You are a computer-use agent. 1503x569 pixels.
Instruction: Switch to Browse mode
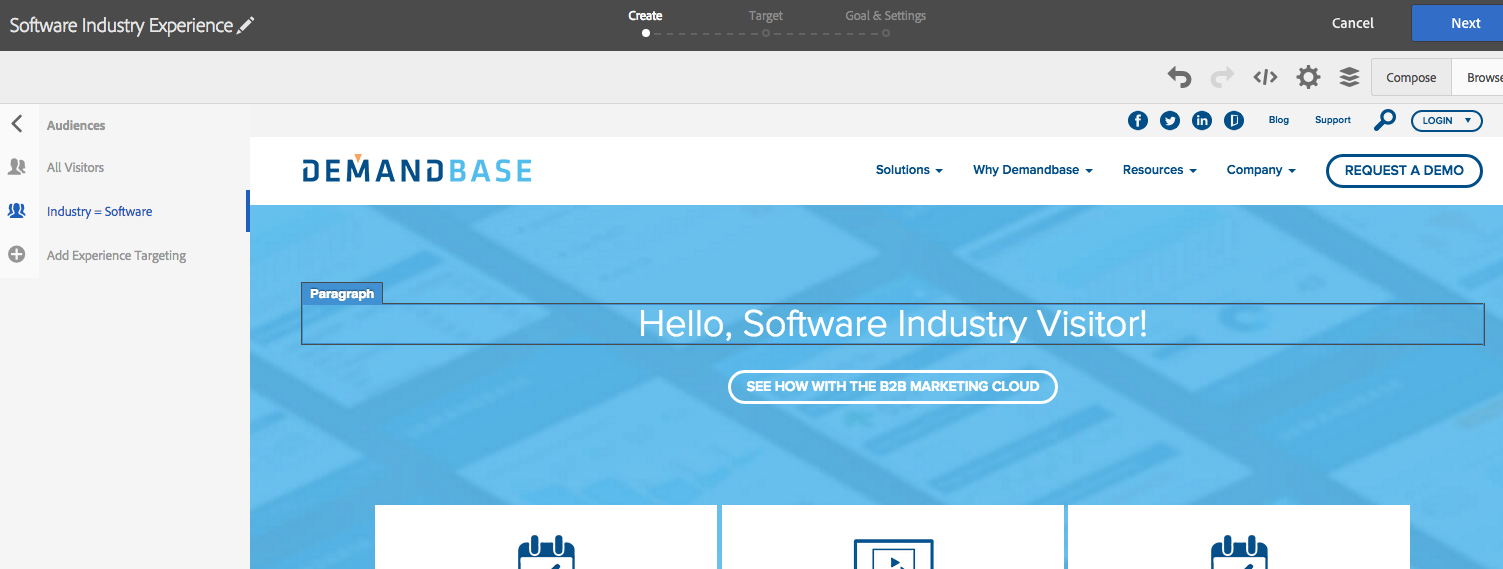click(x=1478, y=77)
